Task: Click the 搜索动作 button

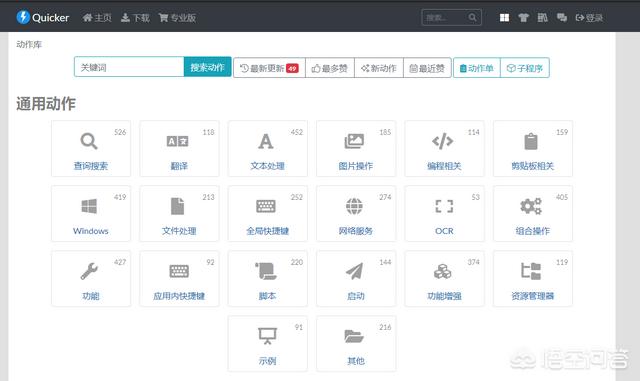Action: pyautogui.click(x=207, y=67)
